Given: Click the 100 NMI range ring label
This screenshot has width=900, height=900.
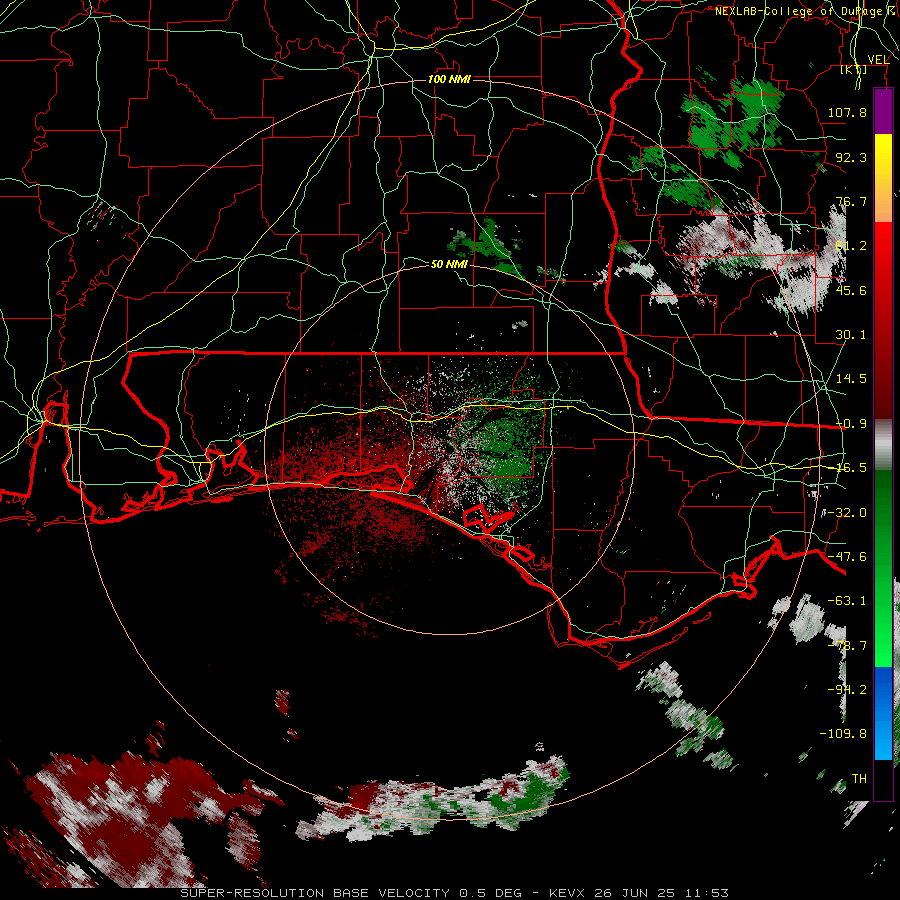Looking at the screenshot, I should (x=449, y=79).
